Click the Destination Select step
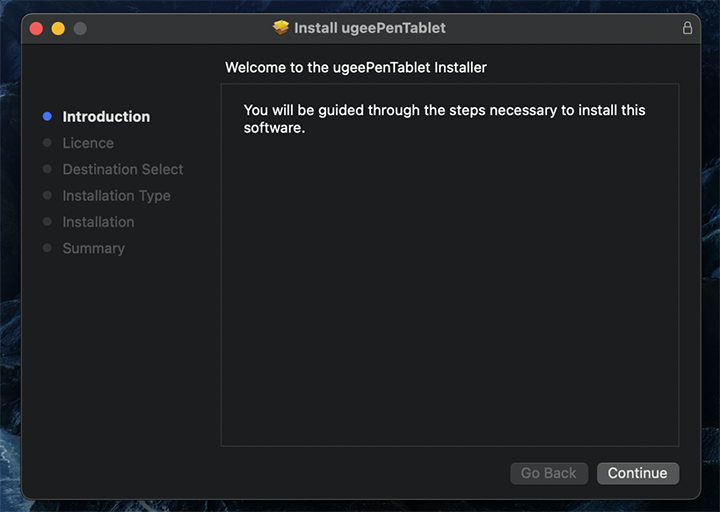The image size is (720, 512). coord(123,169)
